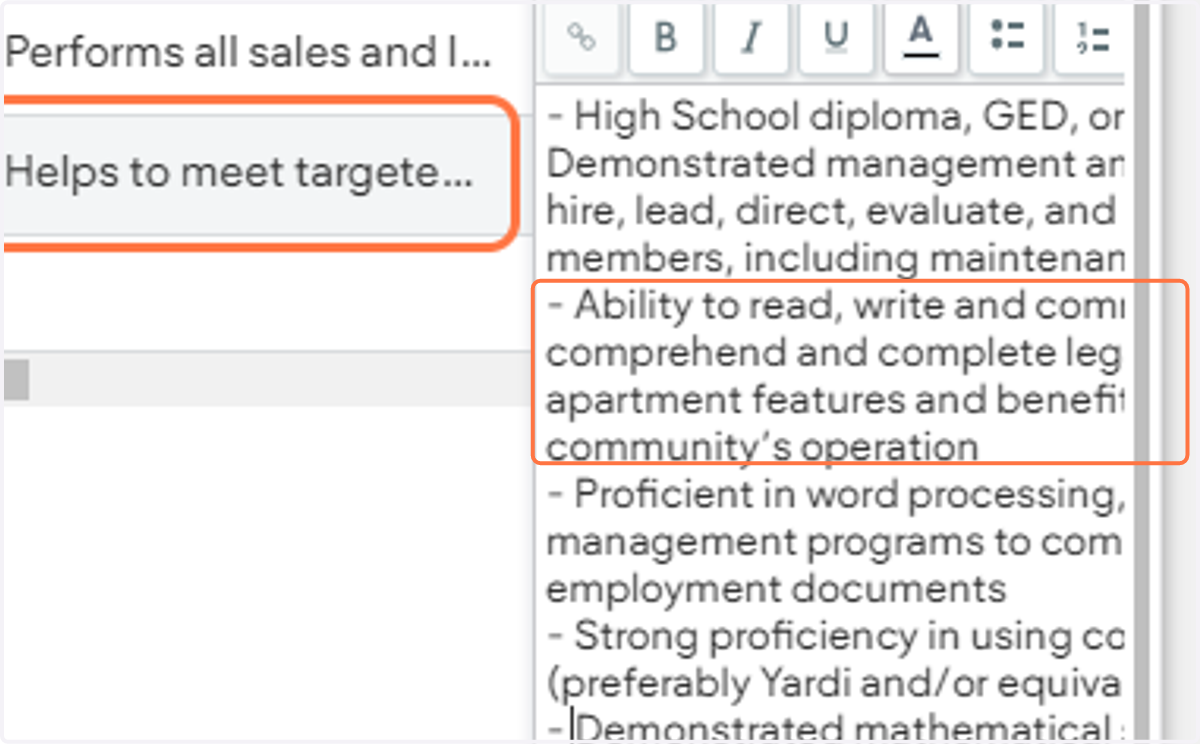Click the insert link icon
Screen dimensions: 1200x744
581,37
